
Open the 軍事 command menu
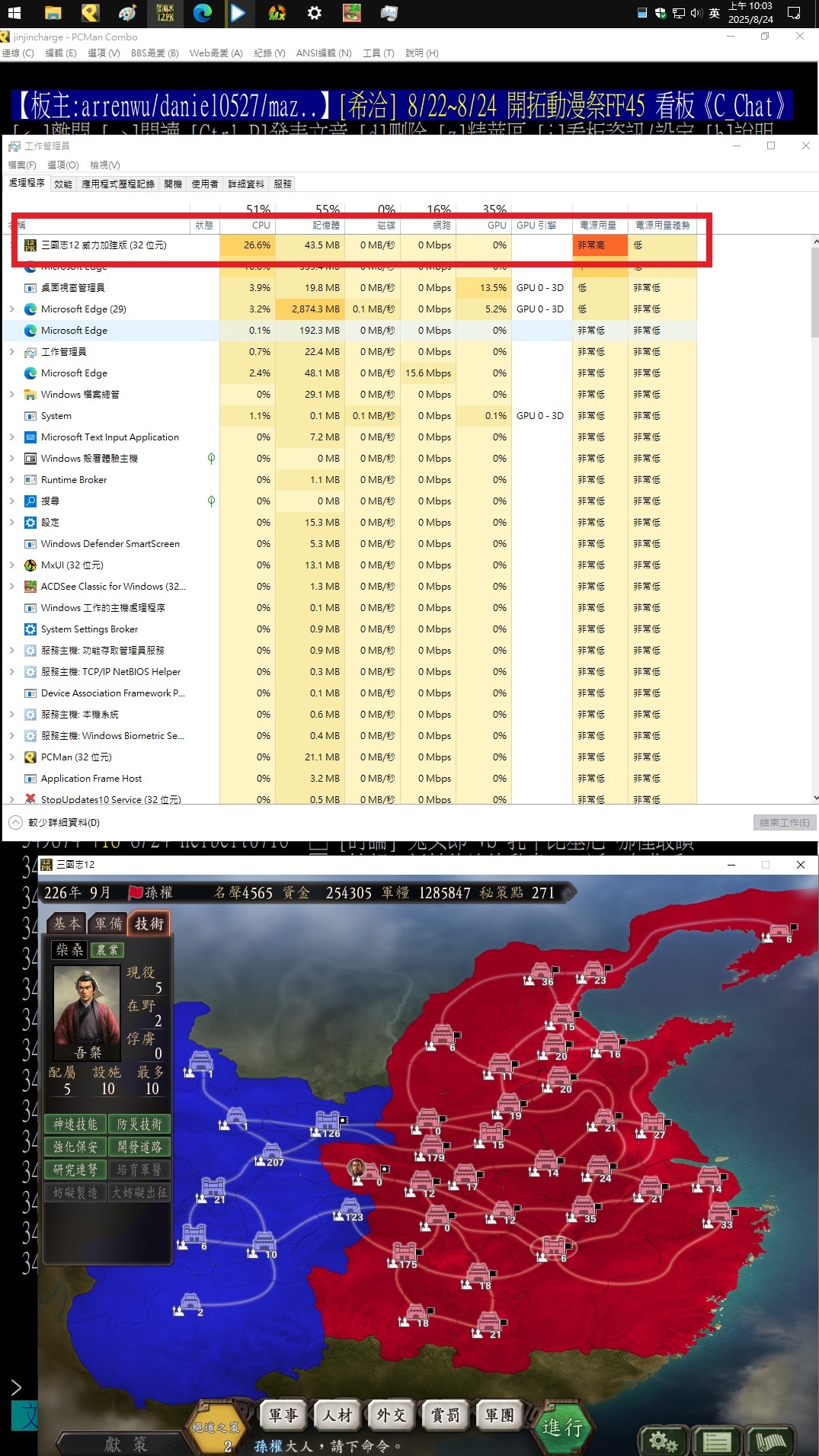point(283,1415)
